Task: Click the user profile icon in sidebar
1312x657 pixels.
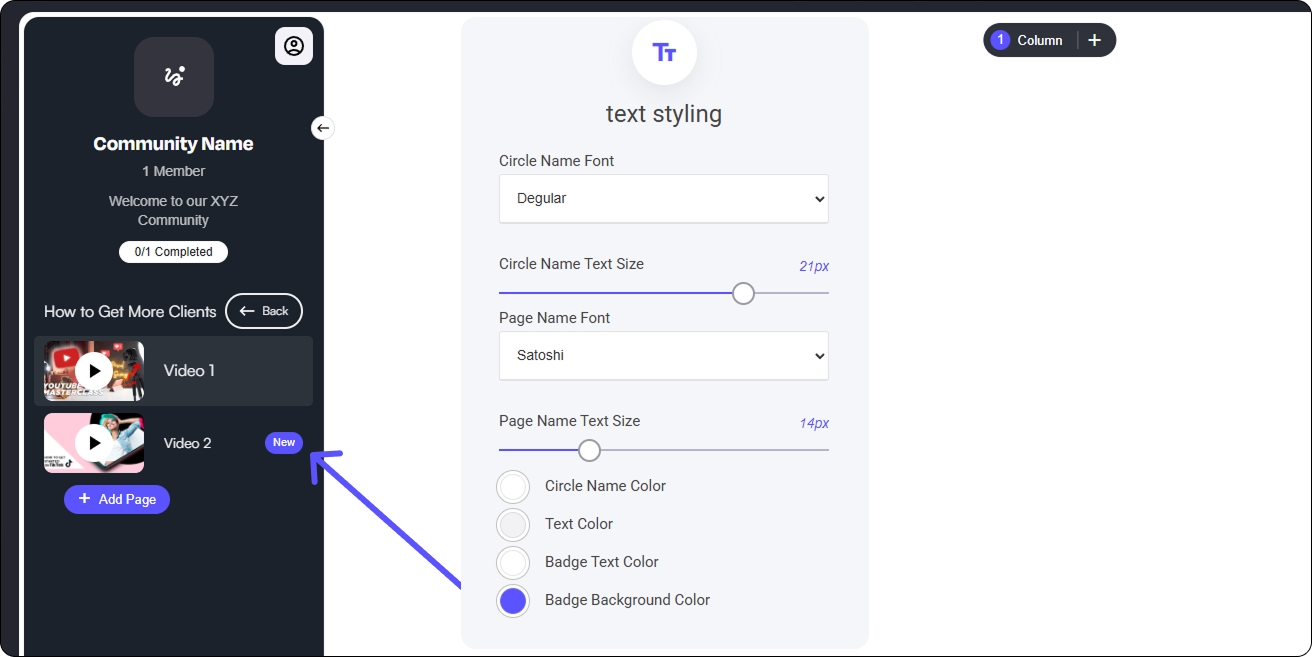Action: (294, 46)
